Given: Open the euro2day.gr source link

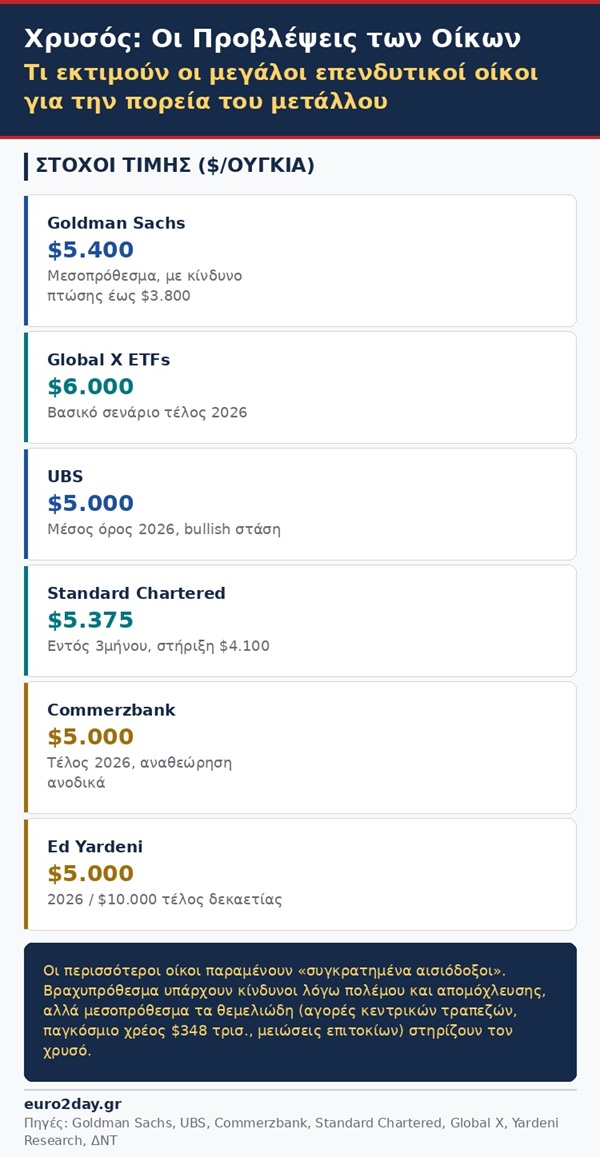Looking at the screenshot, I should coord(72,1104).
